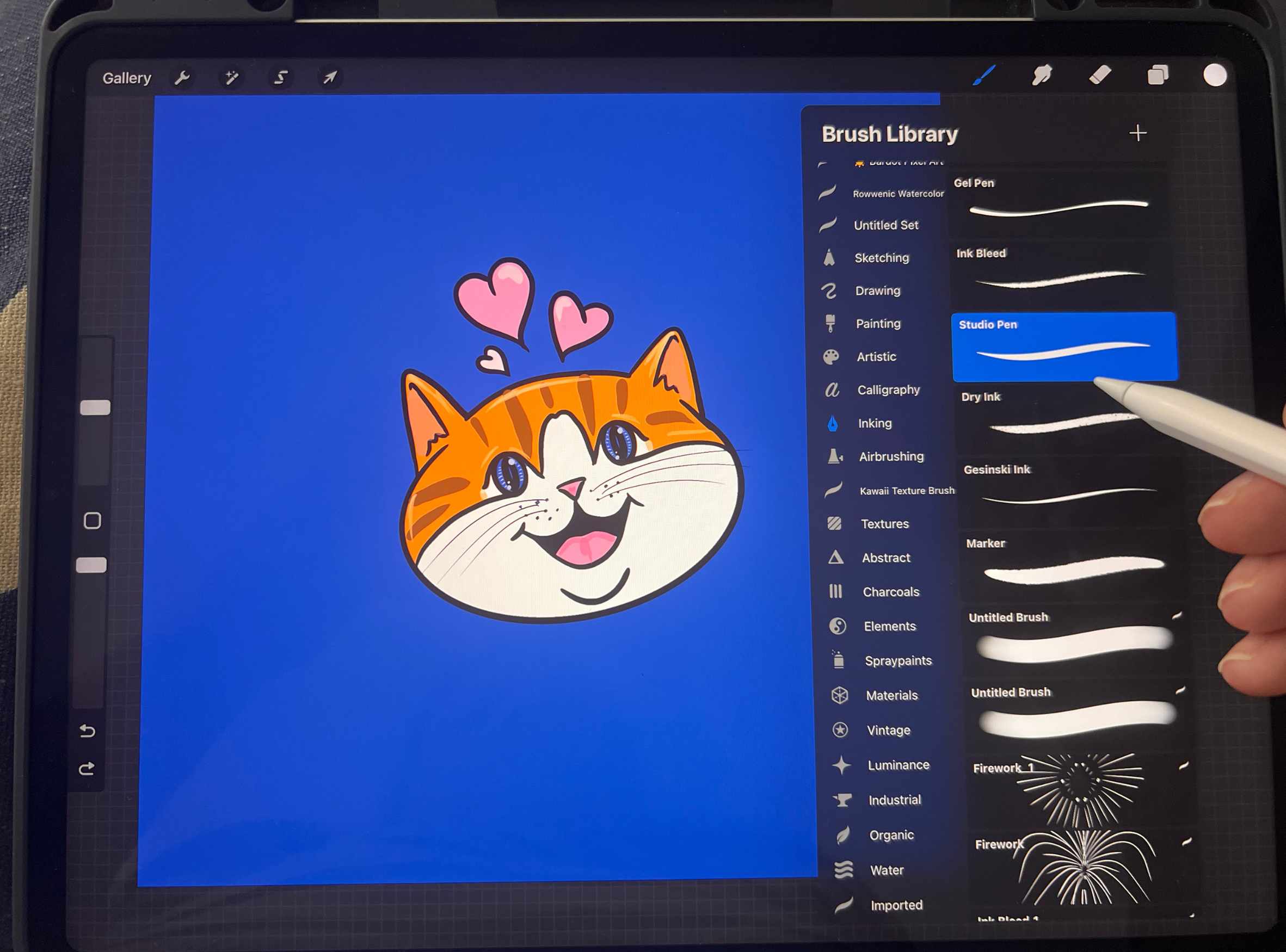Adjust the brush size slider on the sidebar
This screenshot has width=1286, height=952.
tap(96, 407)
